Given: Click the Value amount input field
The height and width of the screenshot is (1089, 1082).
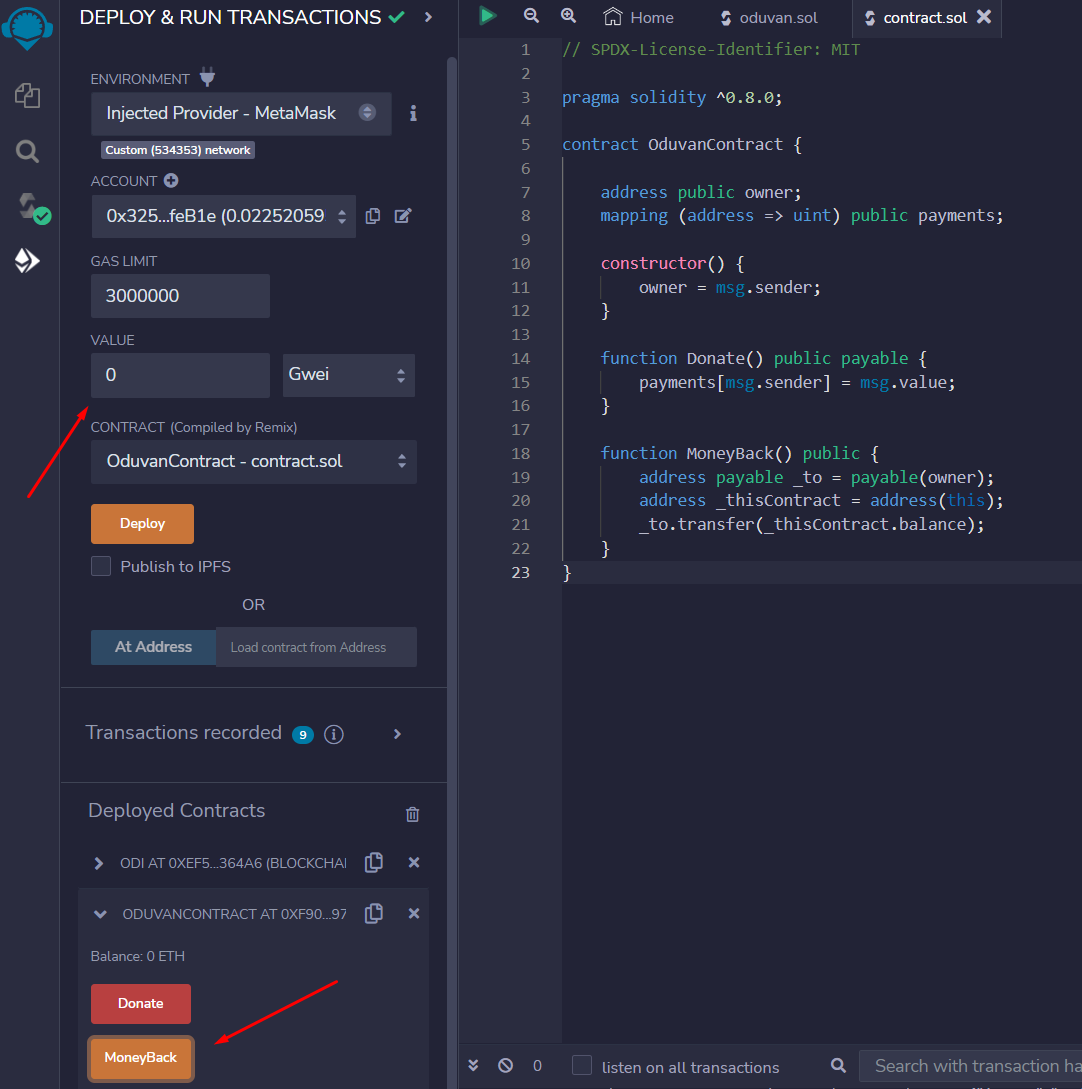Looking at the screenshot, I should [181, 375].
